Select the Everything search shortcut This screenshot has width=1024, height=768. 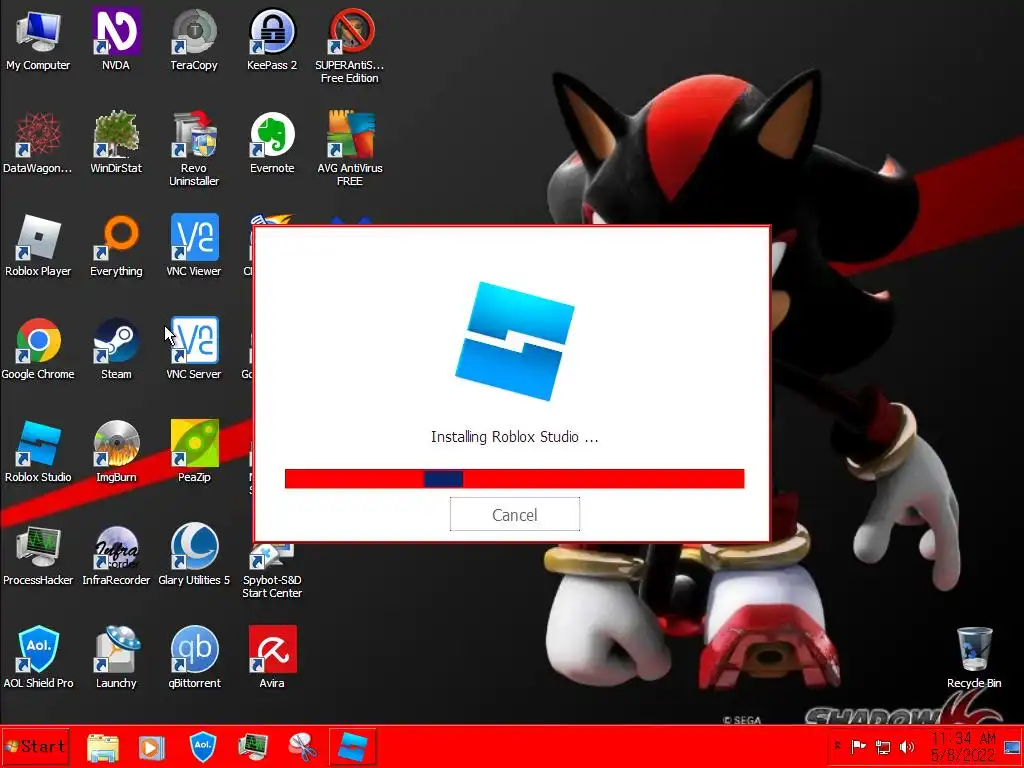click(x=116, y=247)
